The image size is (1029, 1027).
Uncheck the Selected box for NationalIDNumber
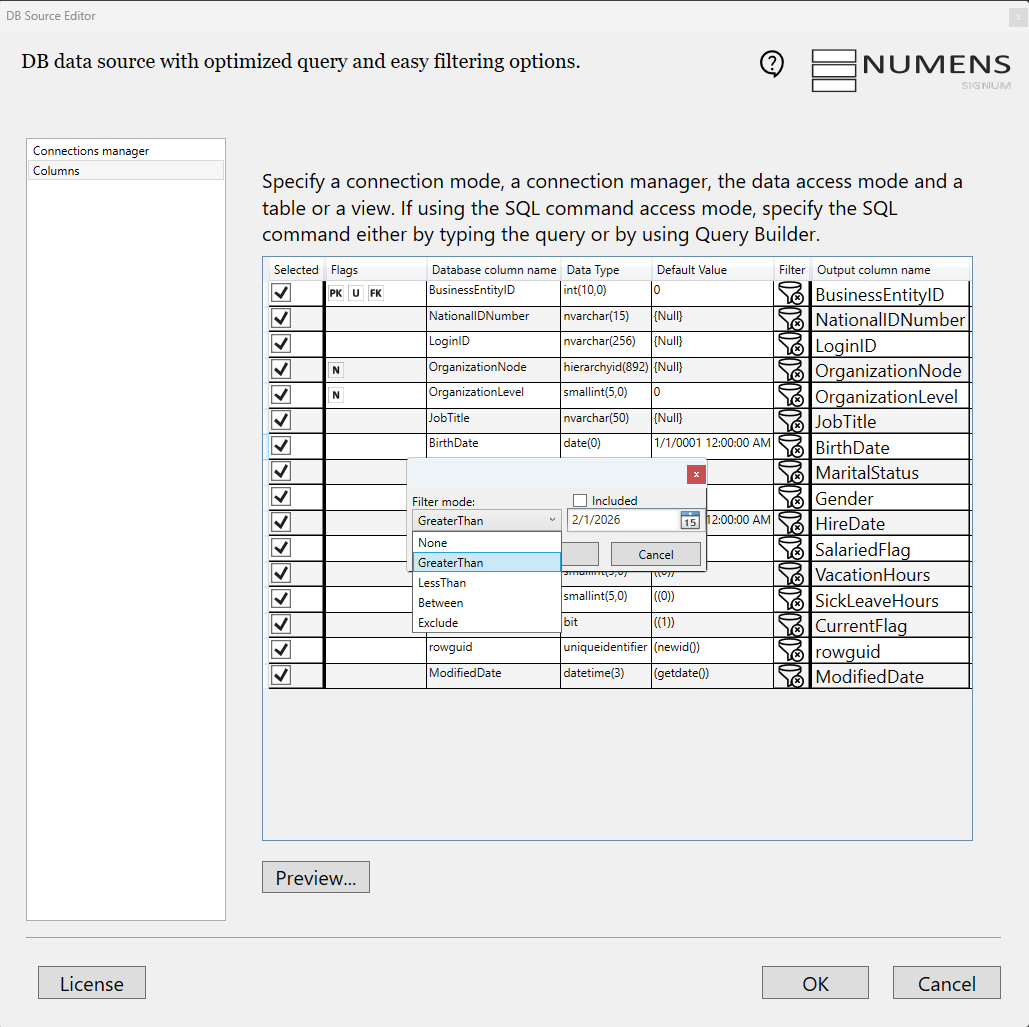pyautogui.click(x=281, y=318)
